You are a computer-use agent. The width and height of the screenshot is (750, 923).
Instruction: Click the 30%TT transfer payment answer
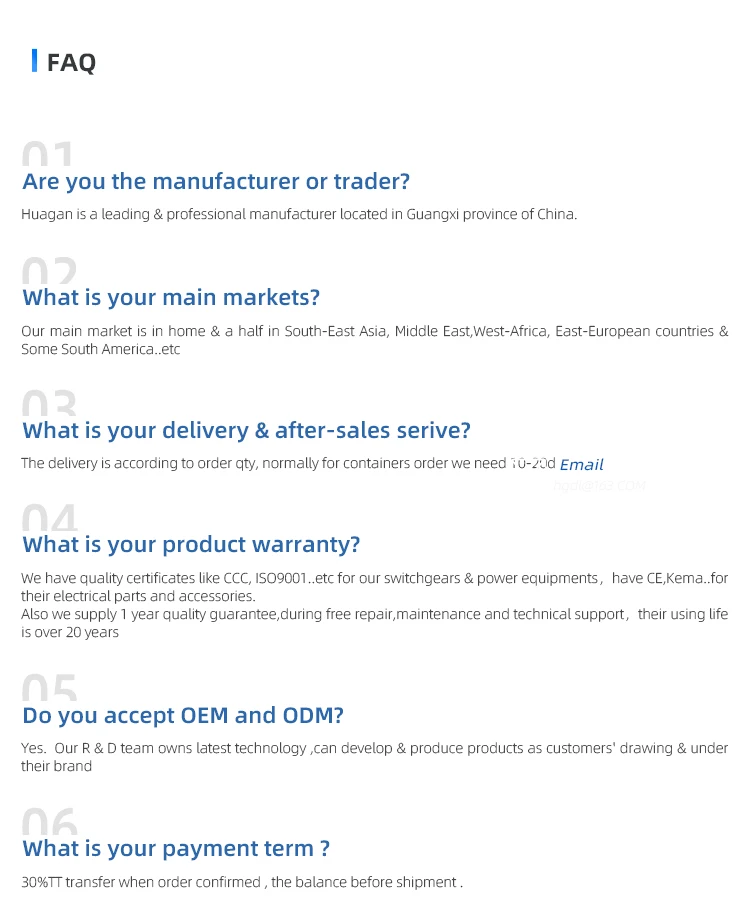pos(242,882)
